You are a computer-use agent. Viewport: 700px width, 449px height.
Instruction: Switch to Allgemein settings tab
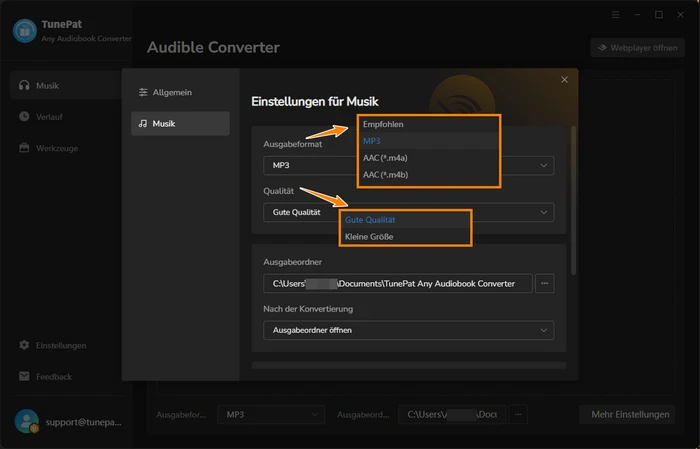(180, 92)
